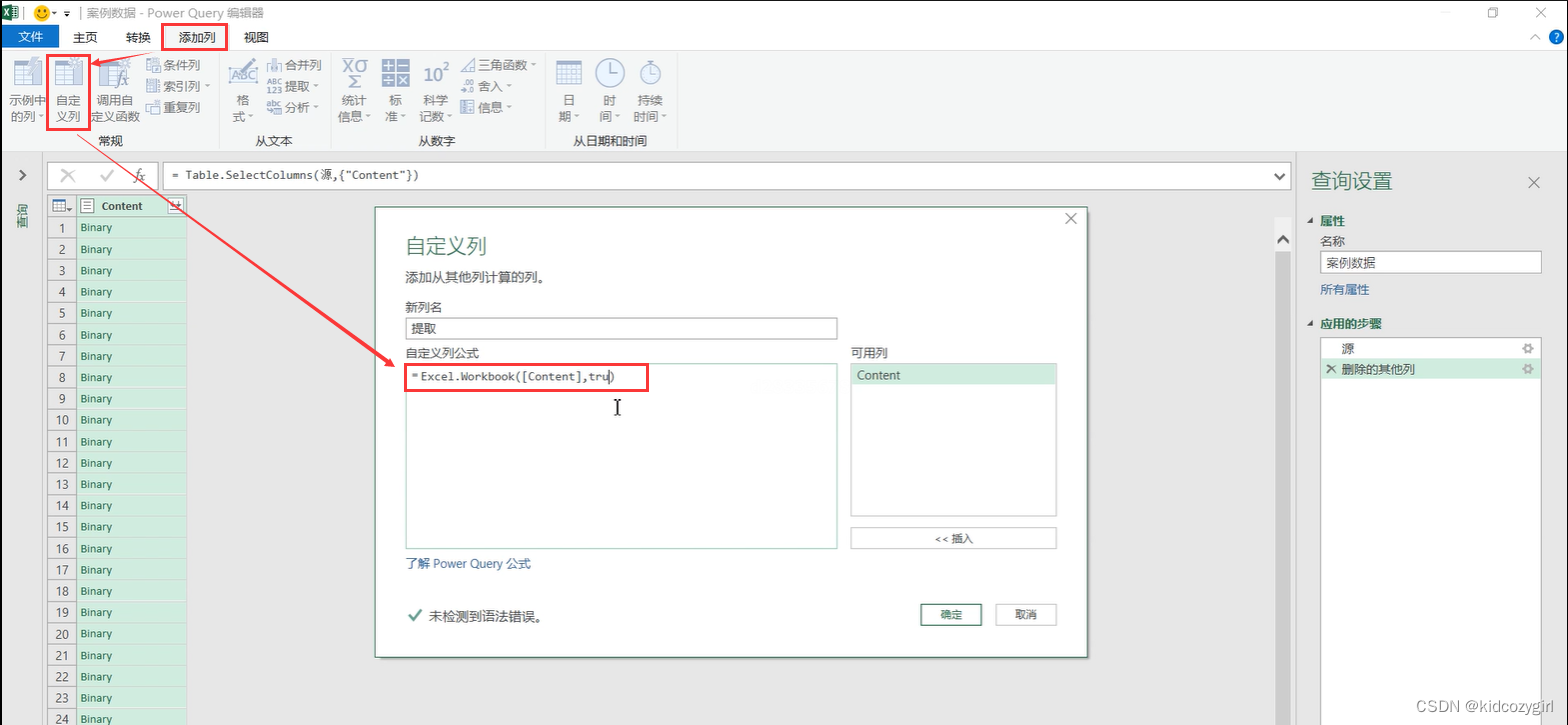
Task: Expand the queries navigation pane chevron
Action: click(x=22, y=176)
